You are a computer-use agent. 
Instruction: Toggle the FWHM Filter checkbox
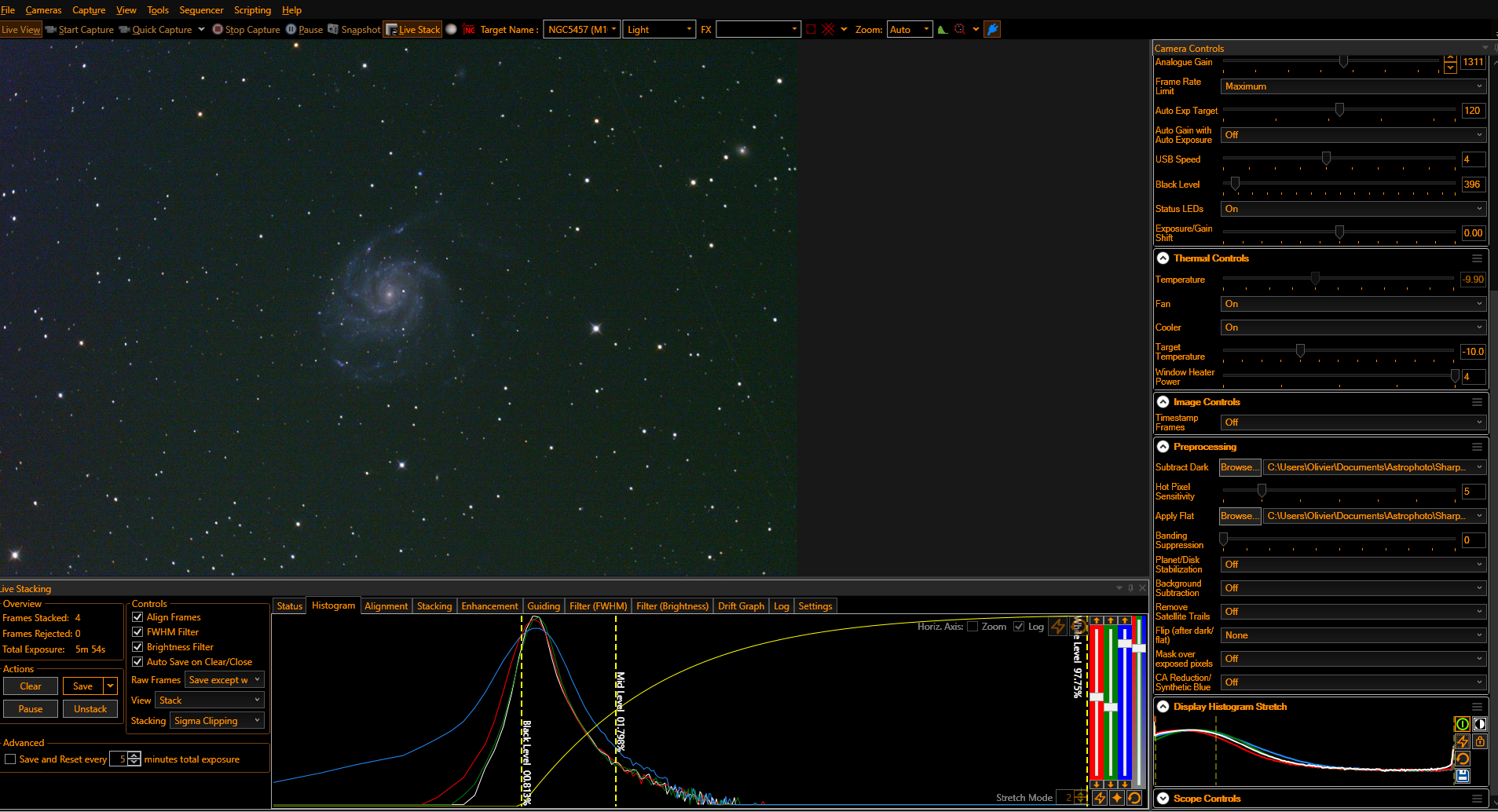[137, 632]
